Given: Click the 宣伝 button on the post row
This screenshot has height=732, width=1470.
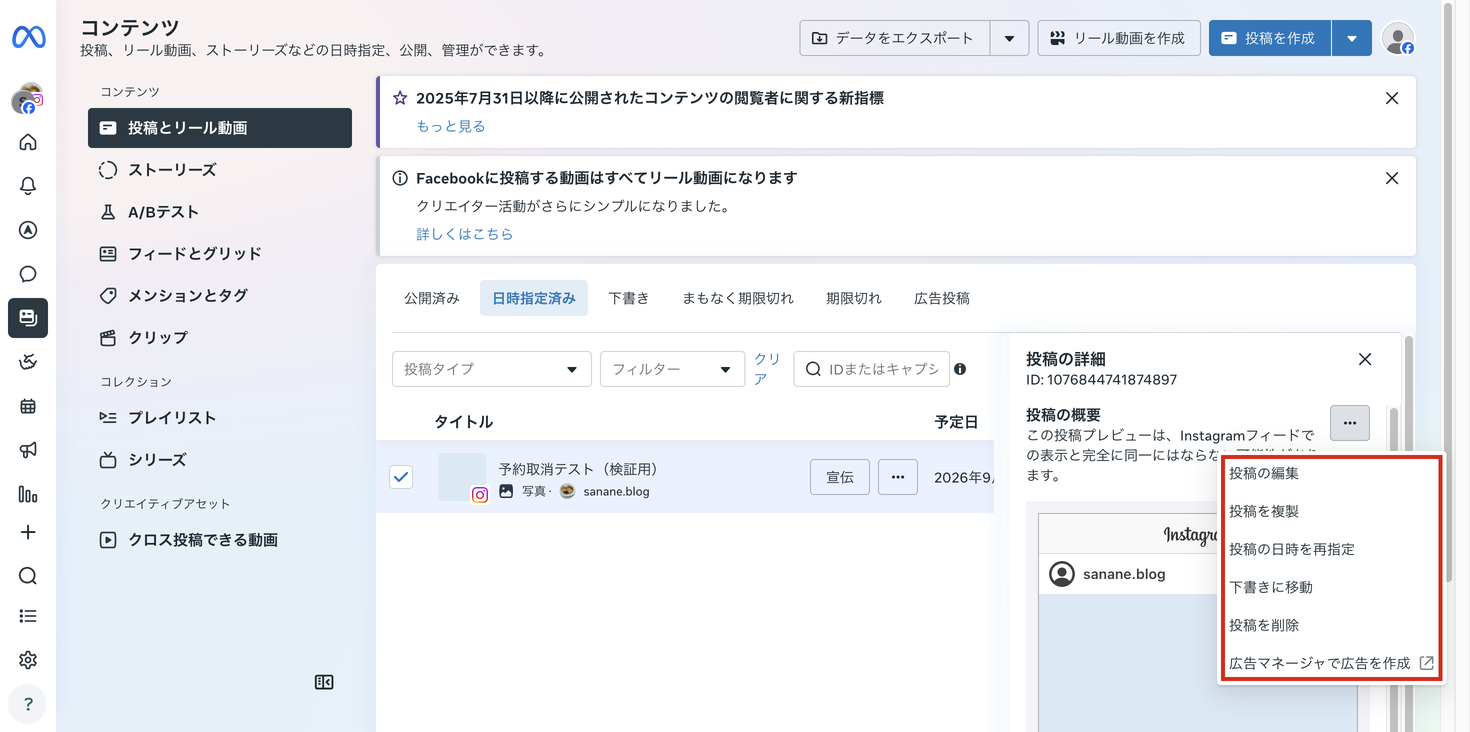Looking at the screenshot, I should [x=840, y=477].
